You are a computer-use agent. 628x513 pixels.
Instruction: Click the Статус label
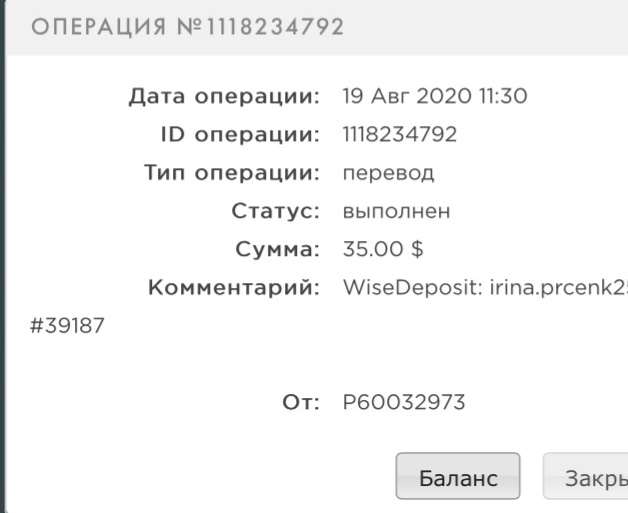[x=273, y=212]
